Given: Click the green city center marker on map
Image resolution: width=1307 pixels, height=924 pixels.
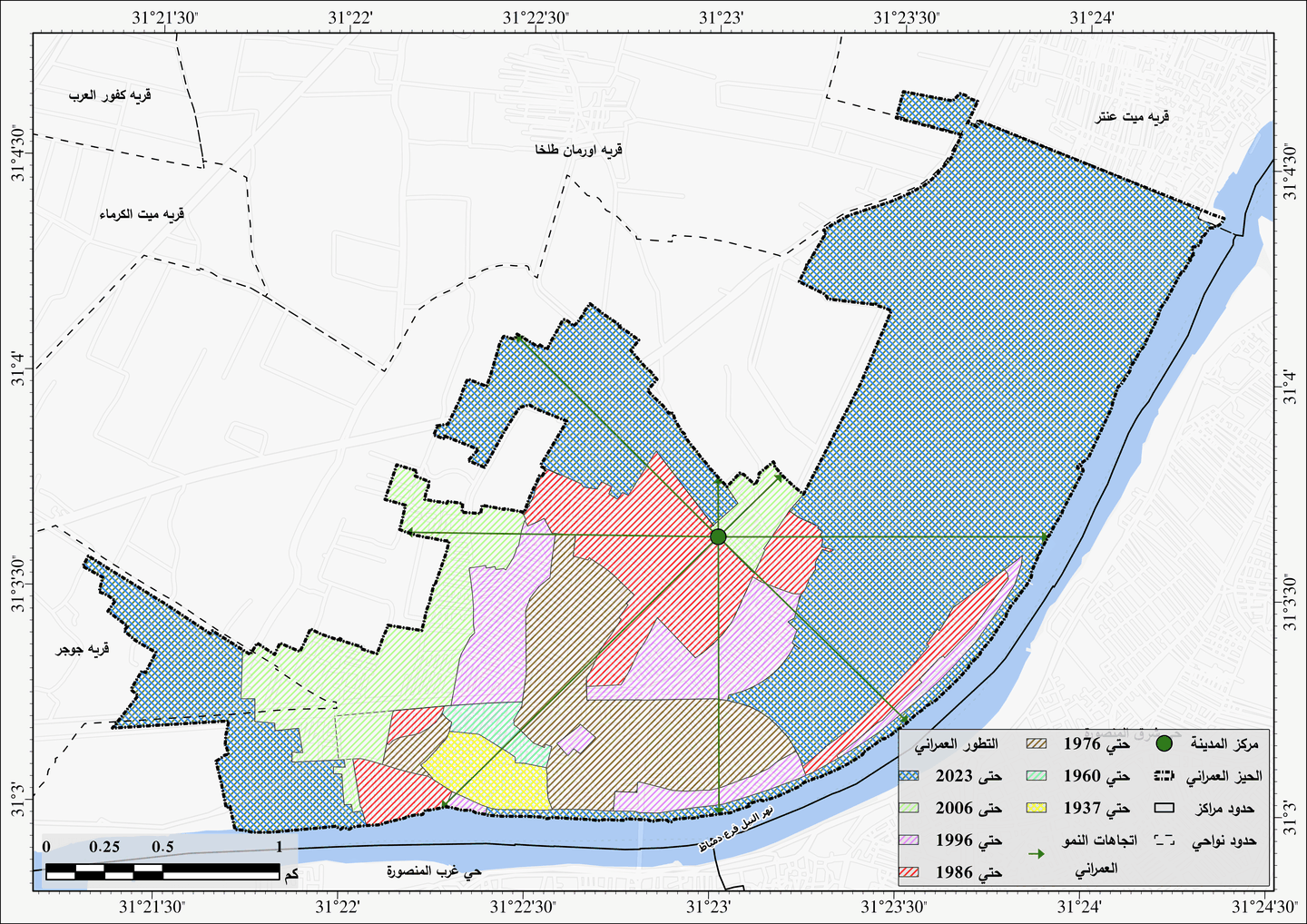Looking at the screenshot, I should [x=718, y=536].
